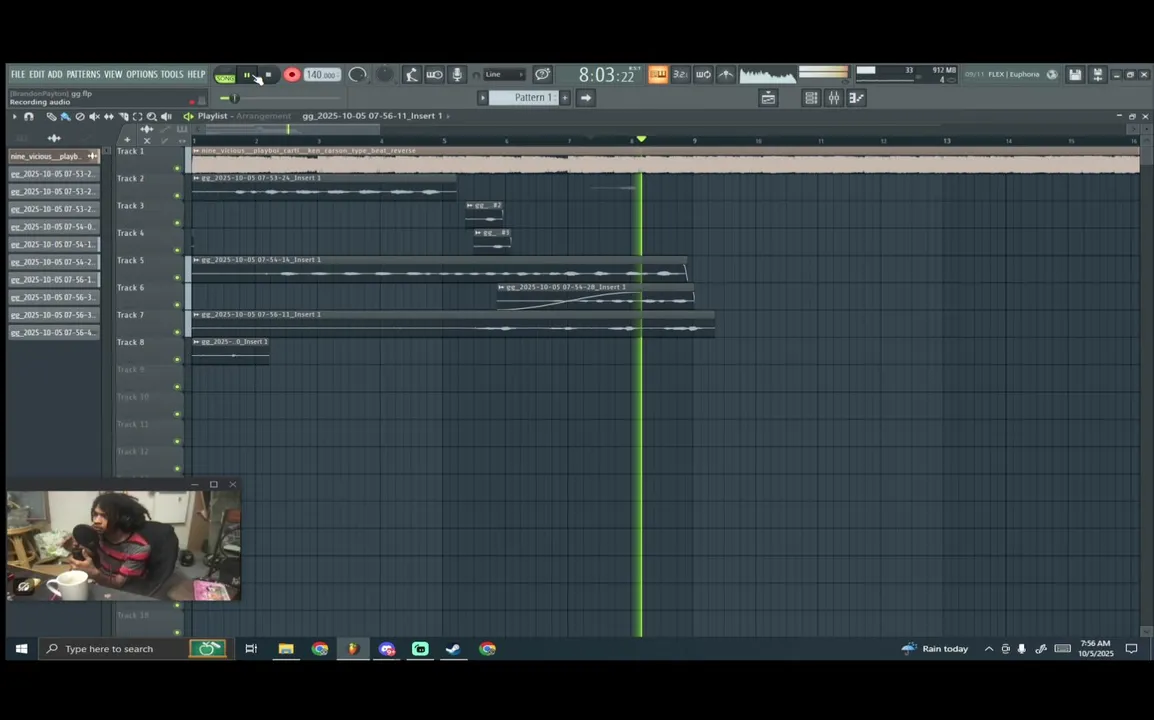Click the green playhead marker on the ruler

(642, 139)
